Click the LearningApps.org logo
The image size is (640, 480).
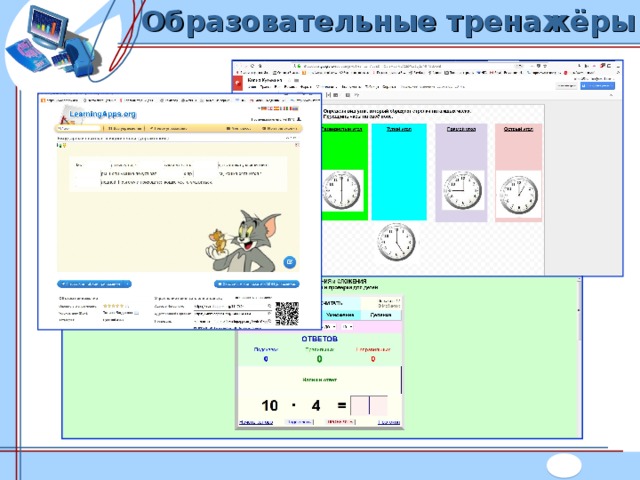click(98, 115)
